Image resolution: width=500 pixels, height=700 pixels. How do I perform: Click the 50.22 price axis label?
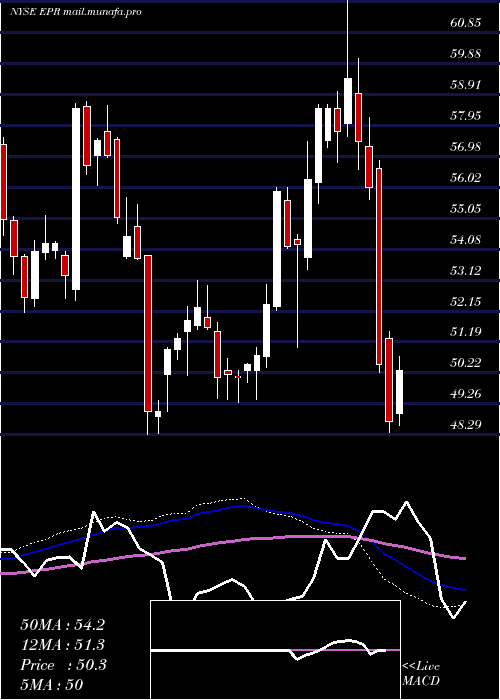pyautogui.click(x=466, y=362)
